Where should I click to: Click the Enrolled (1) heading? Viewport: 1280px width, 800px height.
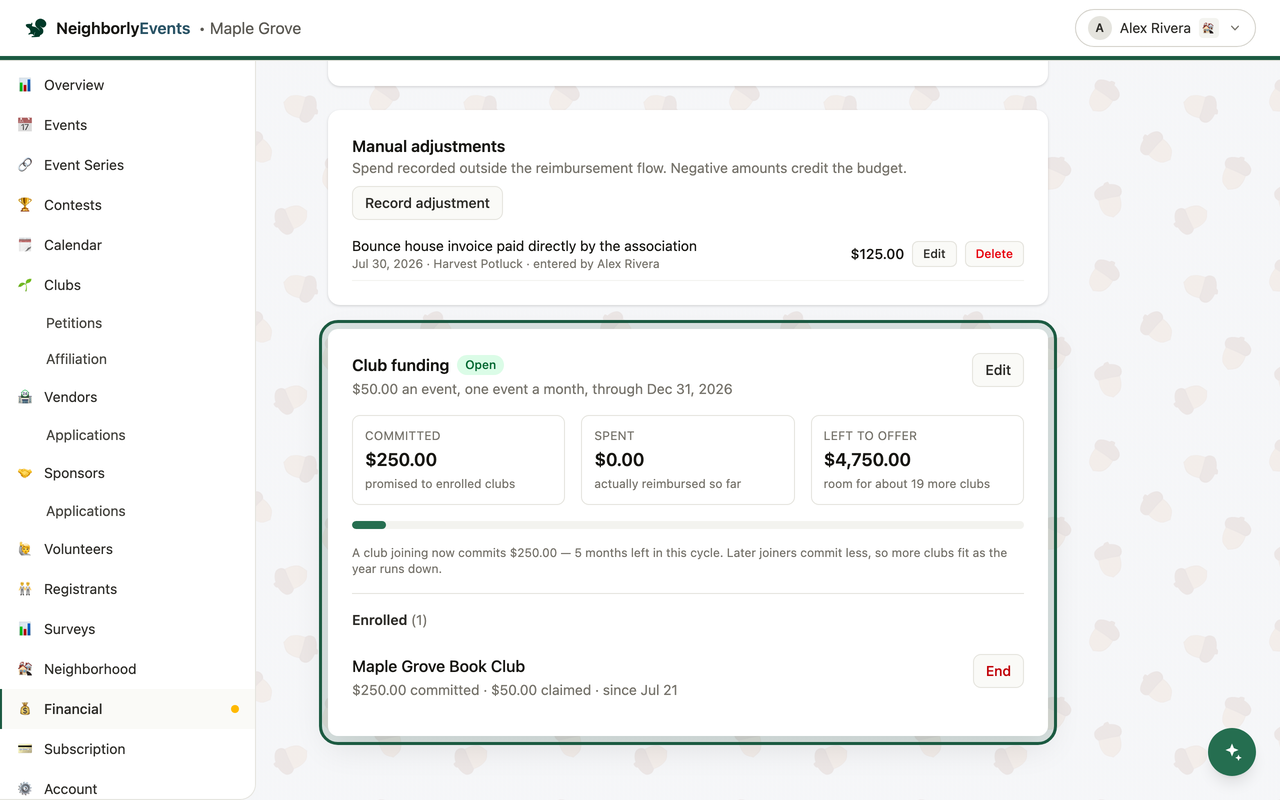click(389, 620)
